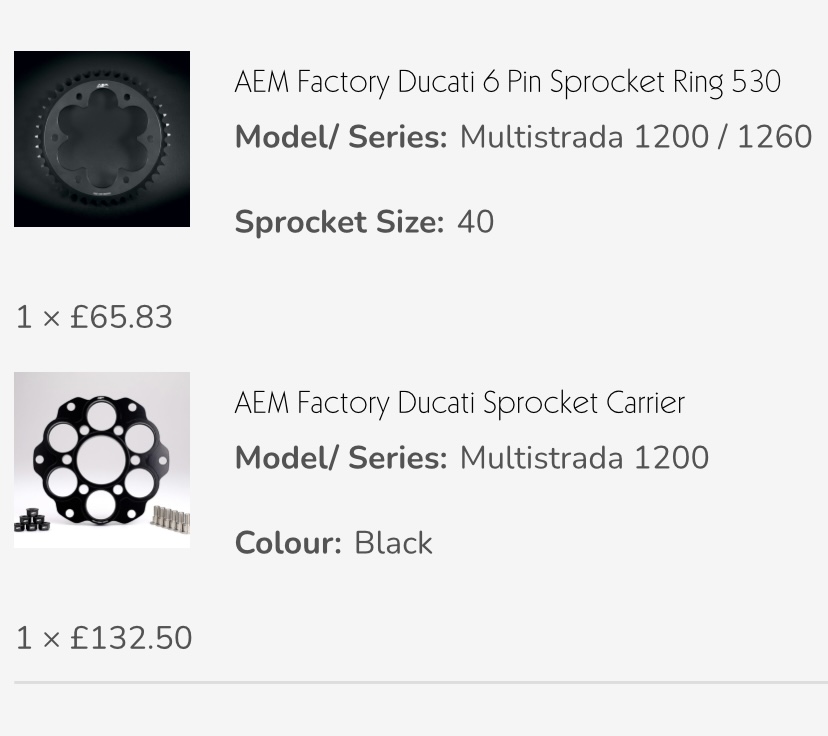Click the 1 × £132.50 price line
Viewport: 828px width, 736px height.
104,638
